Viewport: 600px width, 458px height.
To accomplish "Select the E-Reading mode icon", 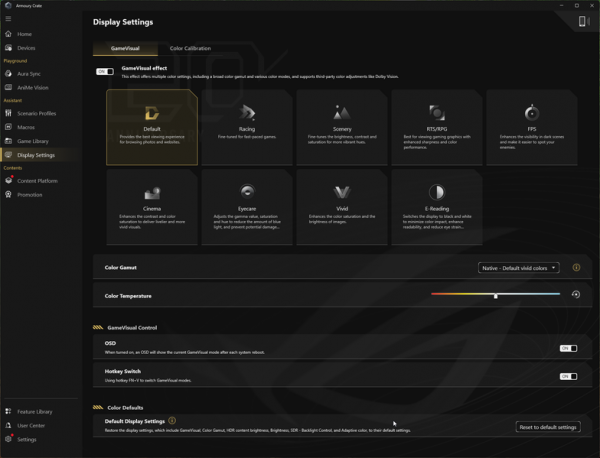I will [x=437, y=192].
